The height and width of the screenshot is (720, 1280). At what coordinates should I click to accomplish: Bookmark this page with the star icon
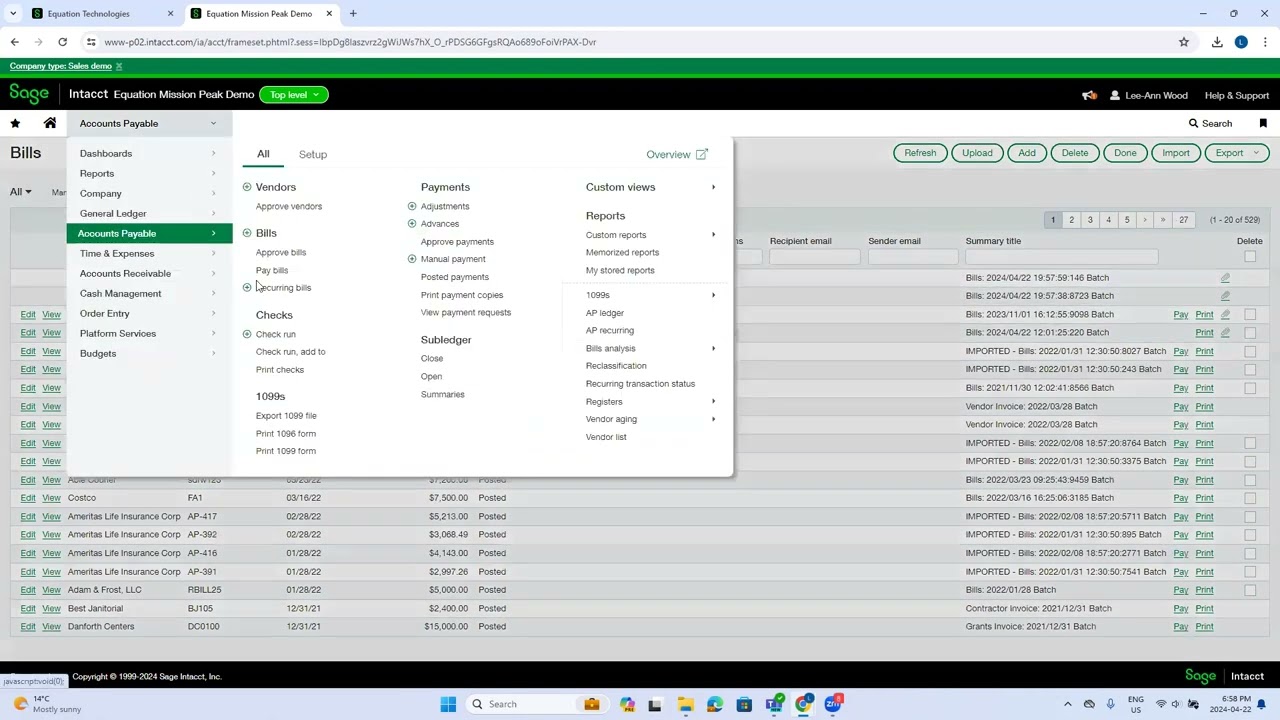click(1184, 42)
